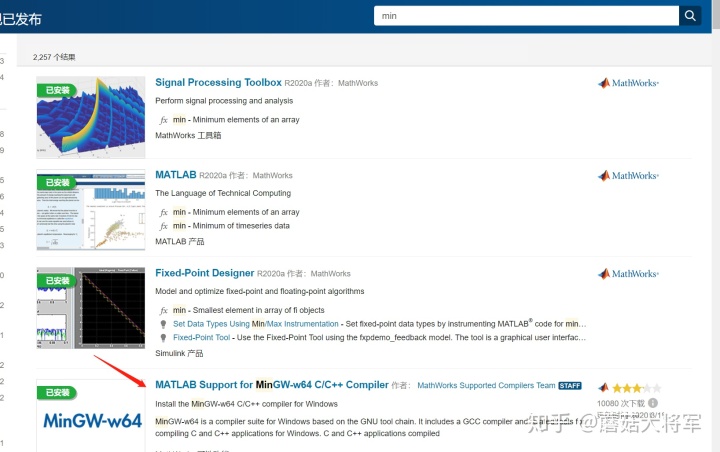Click MathWorks logo beside Signal Processing Toolbox
Screen dimensions: 720x452
628,83
